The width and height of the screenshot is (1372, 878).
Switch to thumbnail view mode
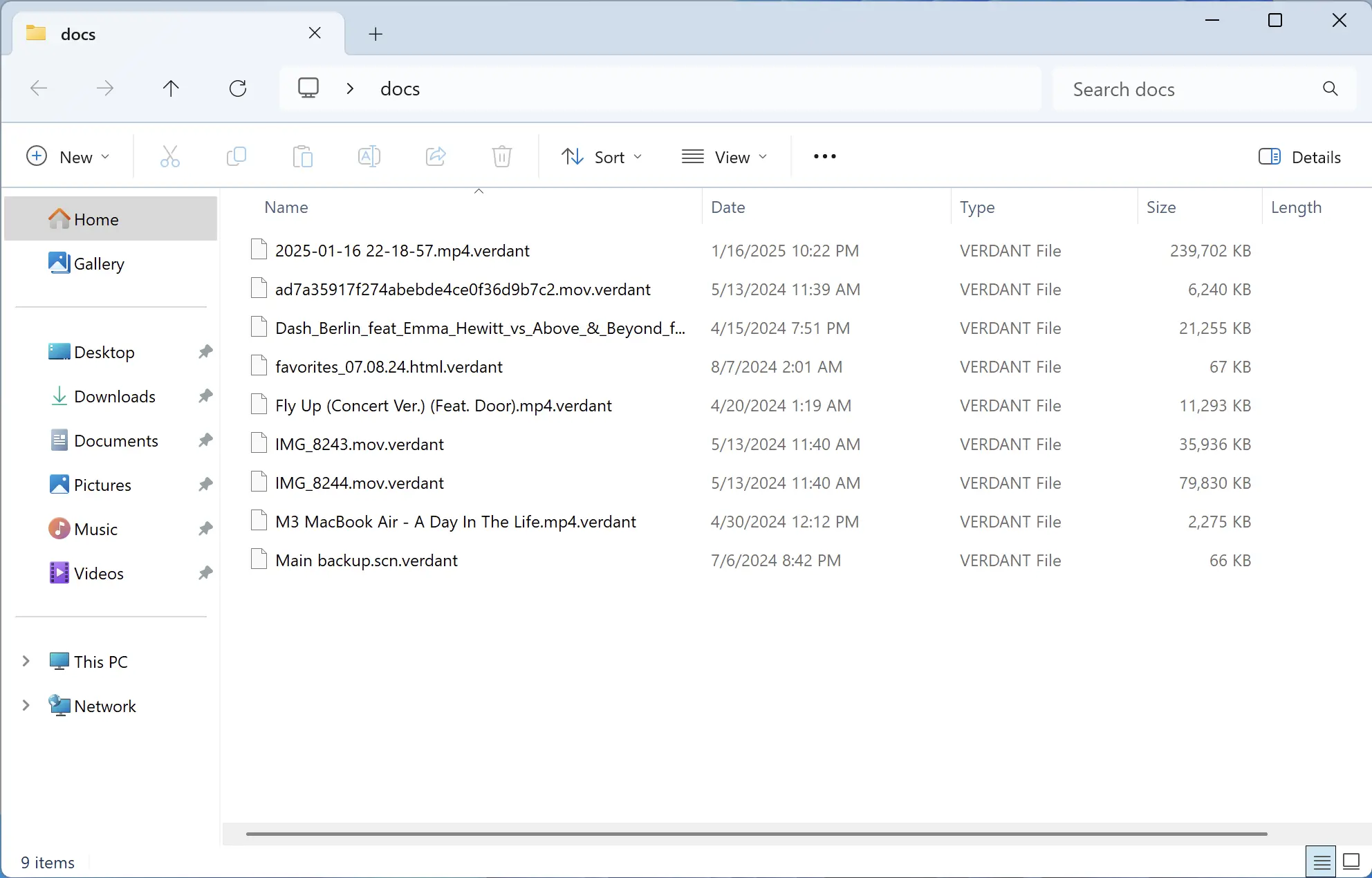tap(1350, 861)
